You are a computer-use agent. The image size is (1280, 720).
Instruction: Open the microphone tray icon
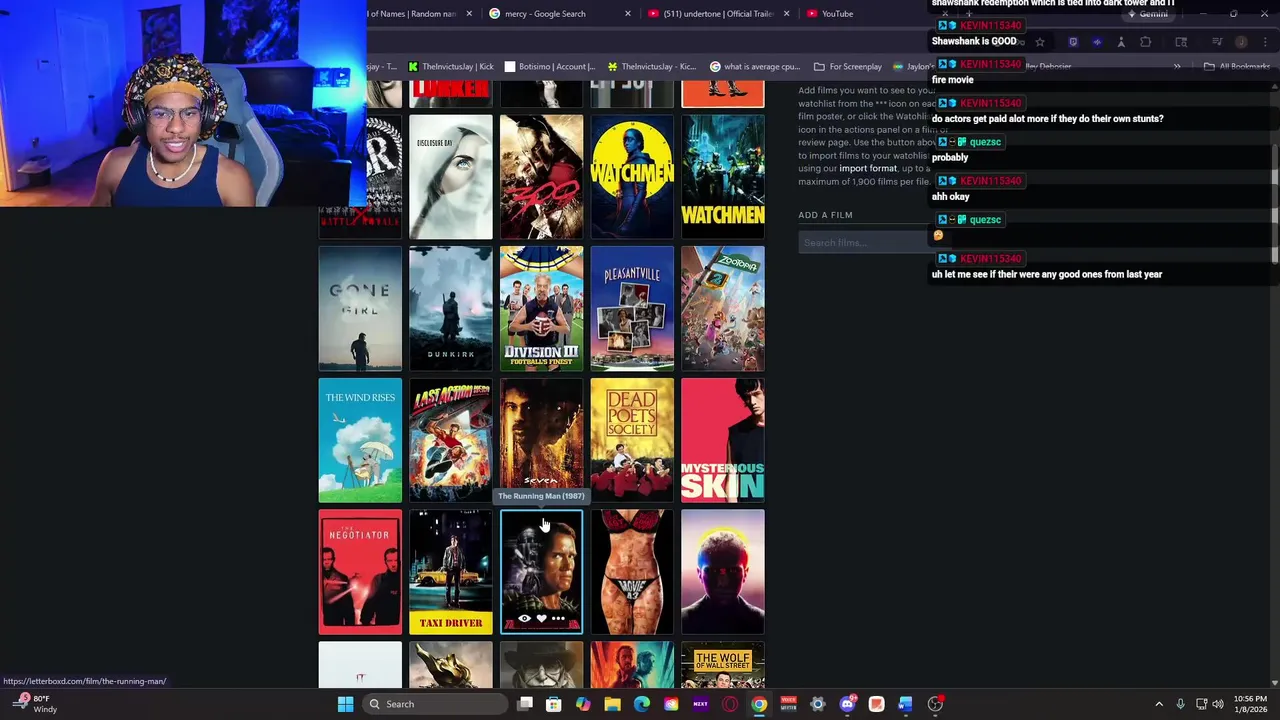point(1180,704)
